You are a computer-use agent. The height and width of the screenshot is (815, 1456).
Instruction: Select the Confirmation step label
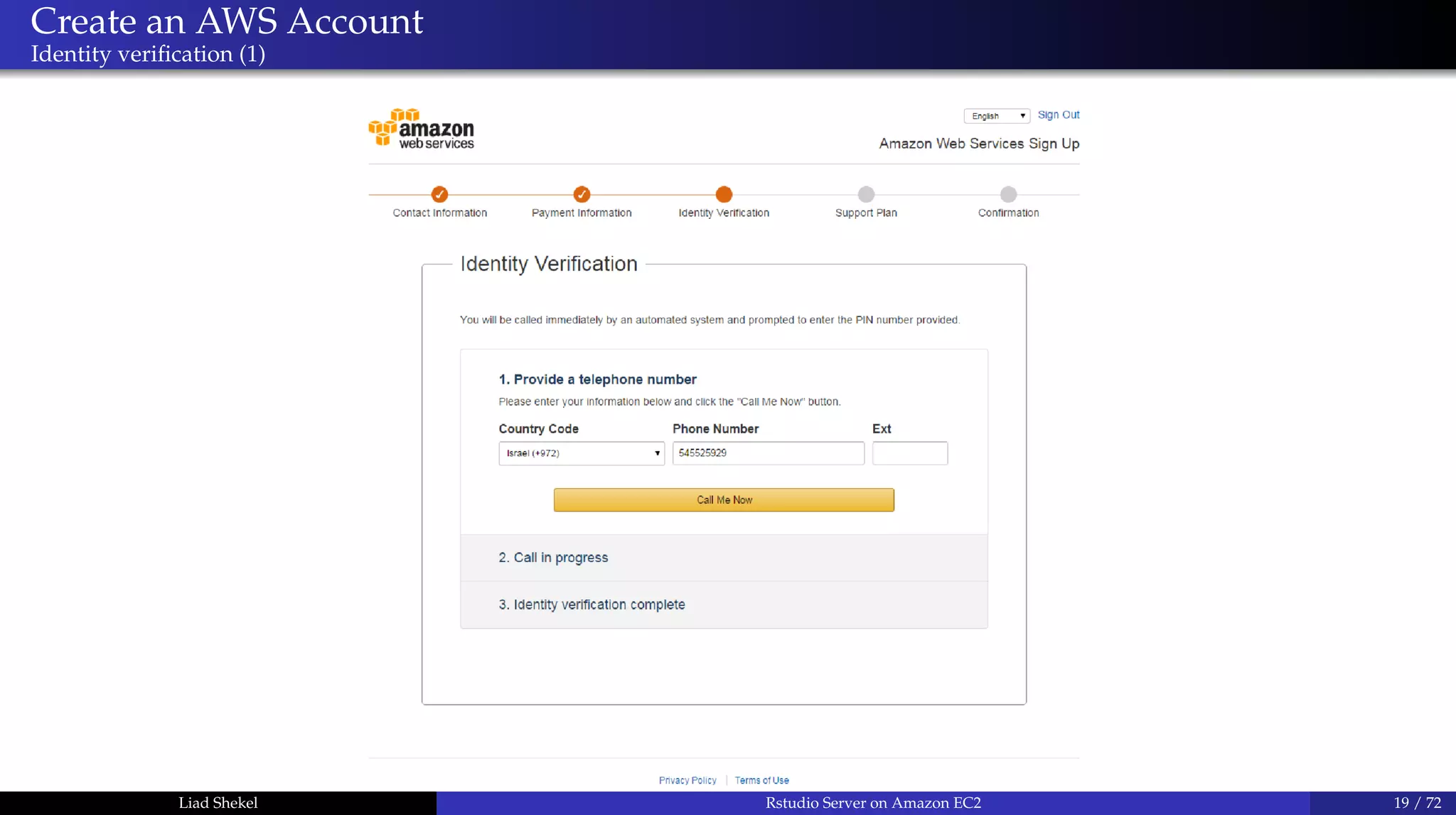tap(1008, 212)
